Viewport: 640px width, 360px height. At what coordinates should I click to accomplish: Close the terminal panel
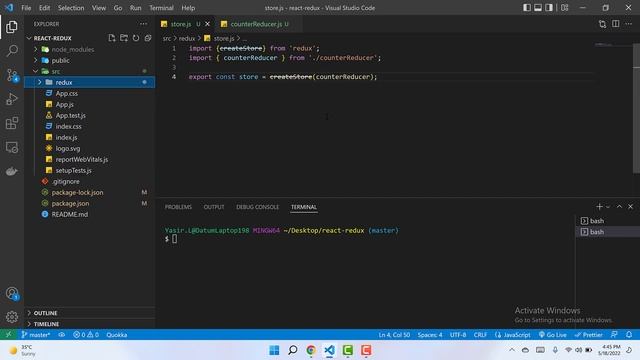click(x=630, y=207)
